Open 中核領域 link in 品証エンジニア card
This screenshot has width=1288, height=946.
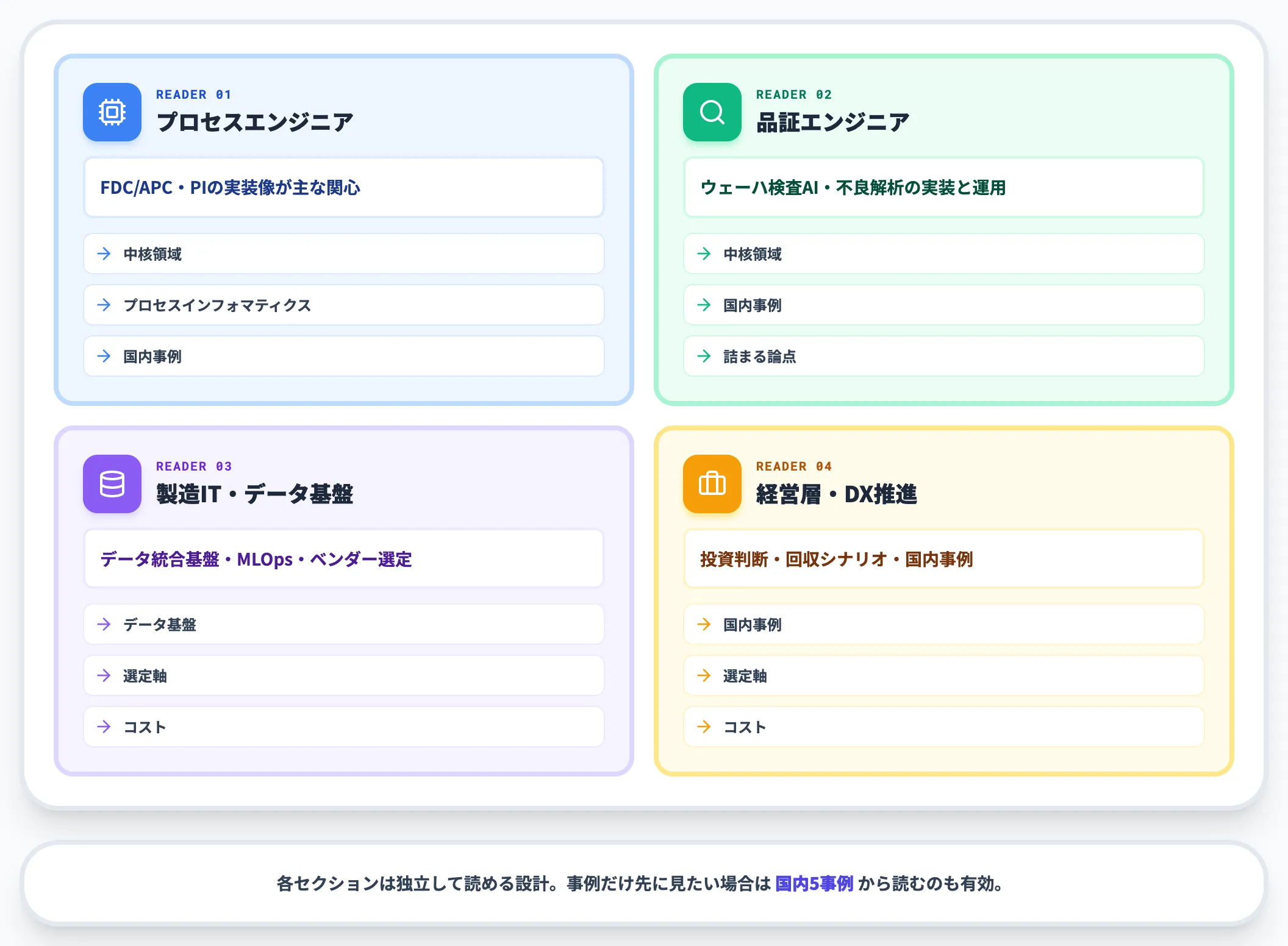(944, 254)
